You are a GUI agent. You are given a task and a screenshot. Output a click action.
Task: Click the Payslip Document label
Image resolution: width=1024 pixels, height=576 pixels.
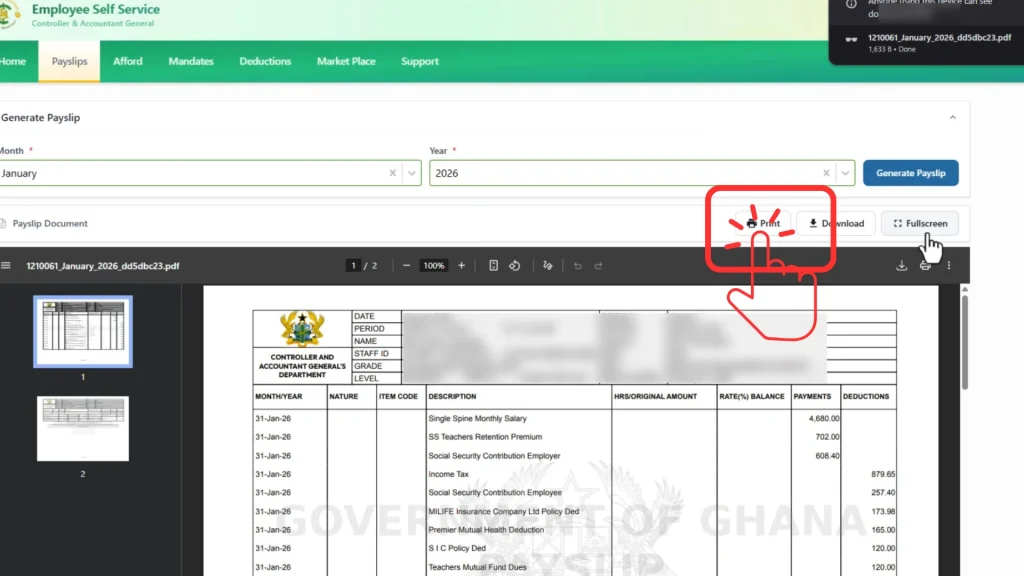click(x=50, y=223)
